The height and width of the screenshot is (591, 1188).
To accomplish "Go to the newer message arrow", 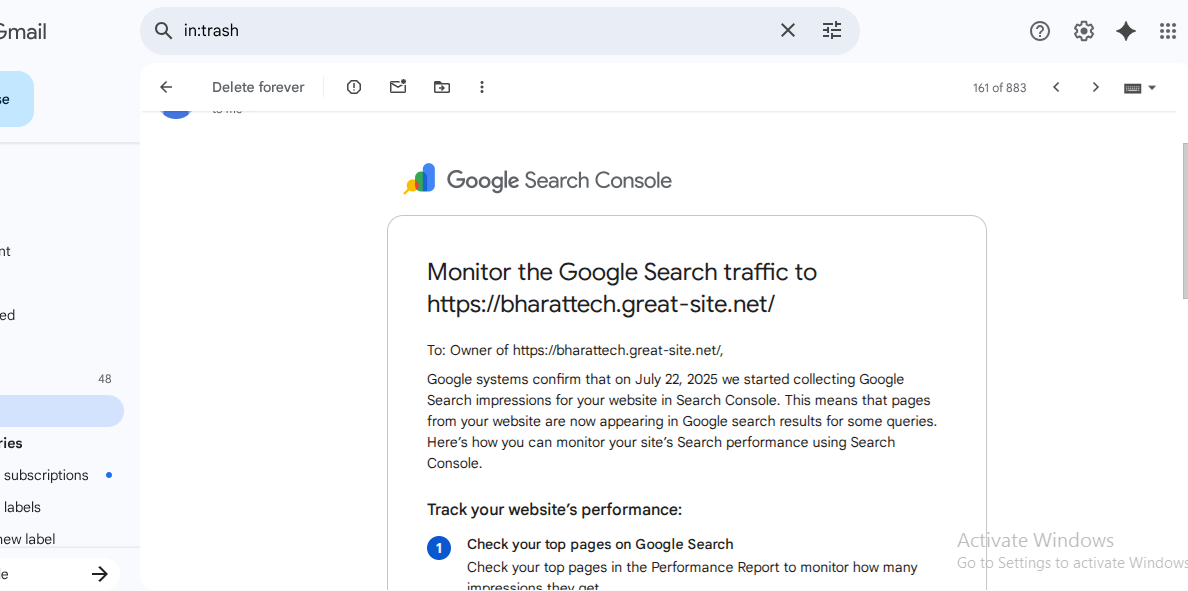I will click(1056, 87).
